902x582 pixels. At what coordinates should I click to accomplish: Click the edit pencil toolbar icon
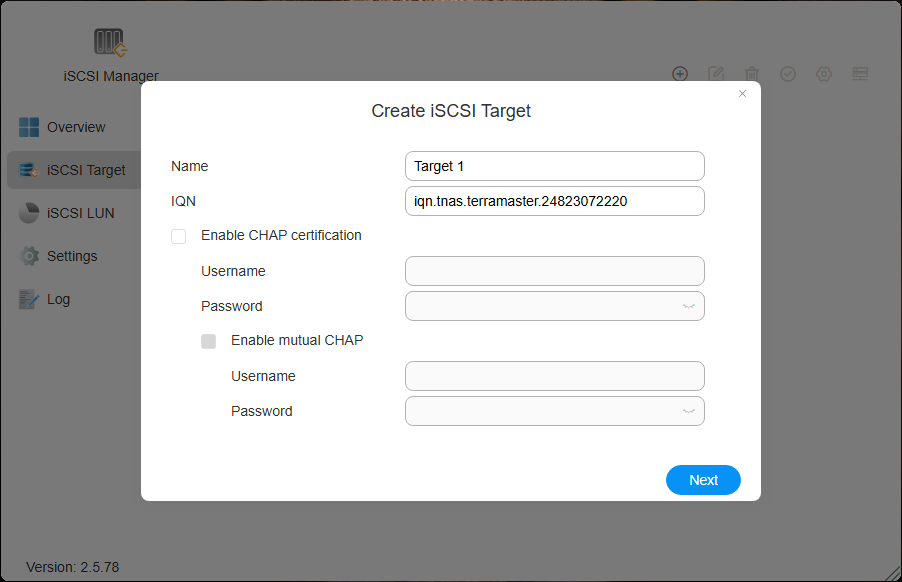[x=716, y=74]
